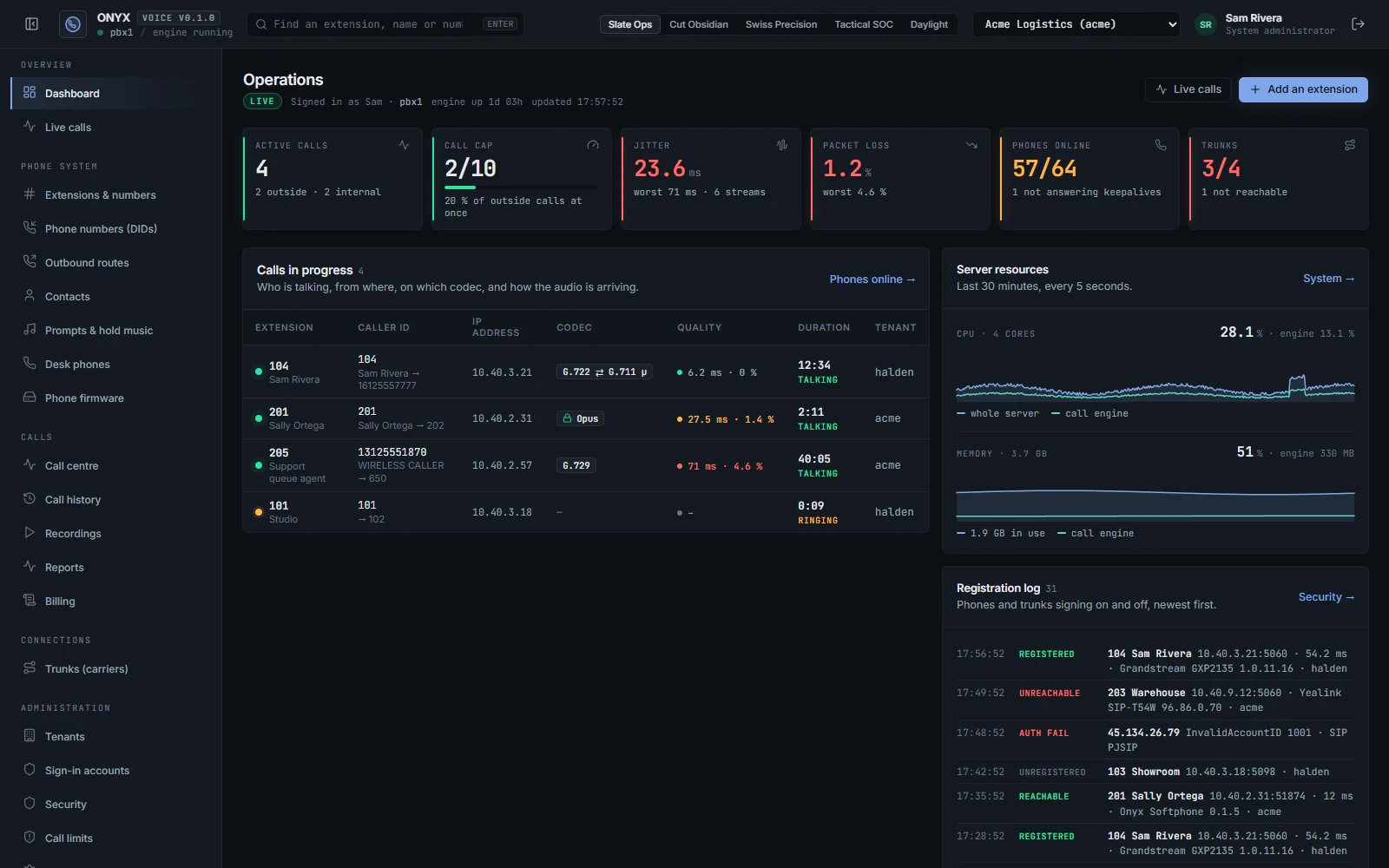Viewport: 1389px width, 868px height.
Task: Open Extensions & numbers hash icon
Action: coord(30,194)
